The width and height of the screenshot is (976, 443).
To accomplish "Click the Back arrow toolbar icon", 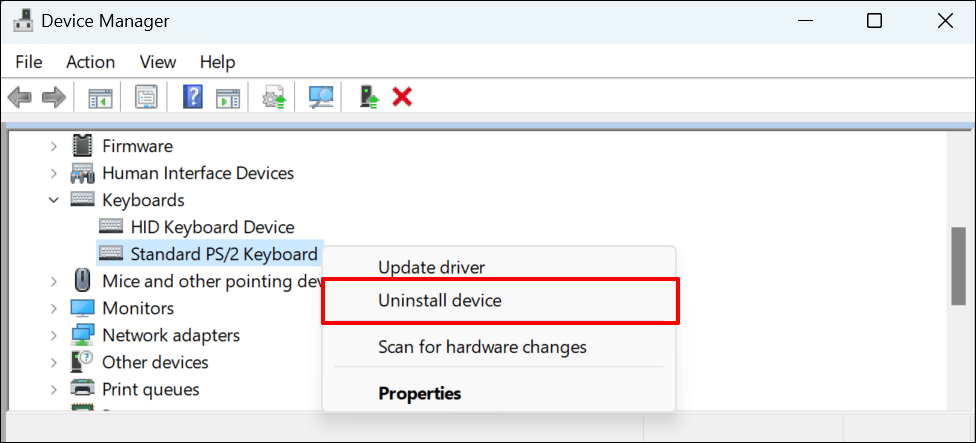I will (x=20, y=97).
